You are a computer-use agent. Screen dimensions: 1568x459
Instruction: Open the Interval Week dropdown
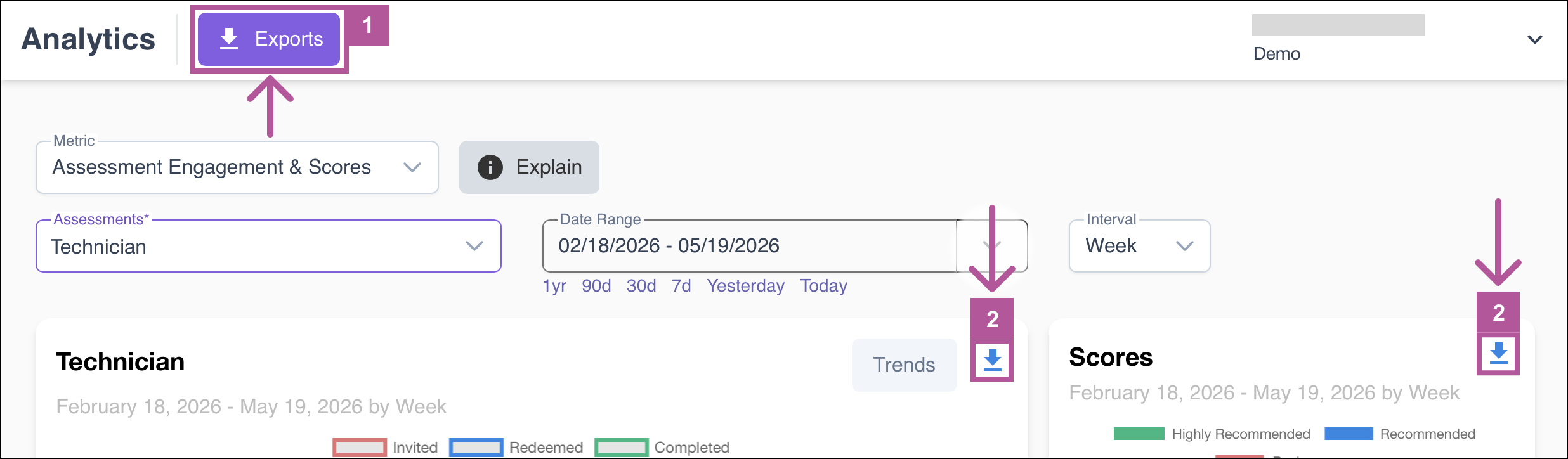(1139, 246)
